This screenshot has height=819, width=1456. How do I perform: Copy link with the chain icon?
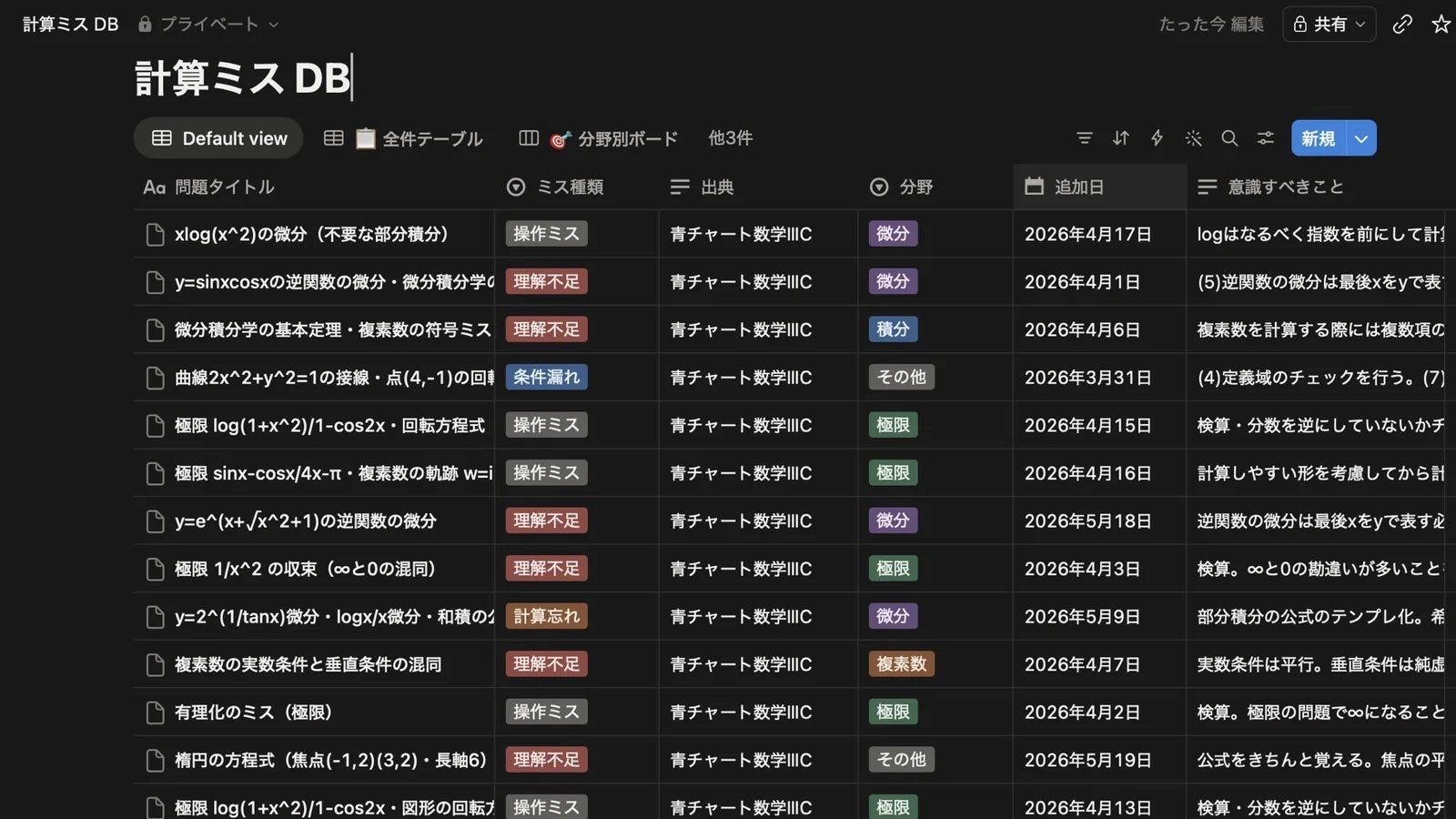[1402, 25]
